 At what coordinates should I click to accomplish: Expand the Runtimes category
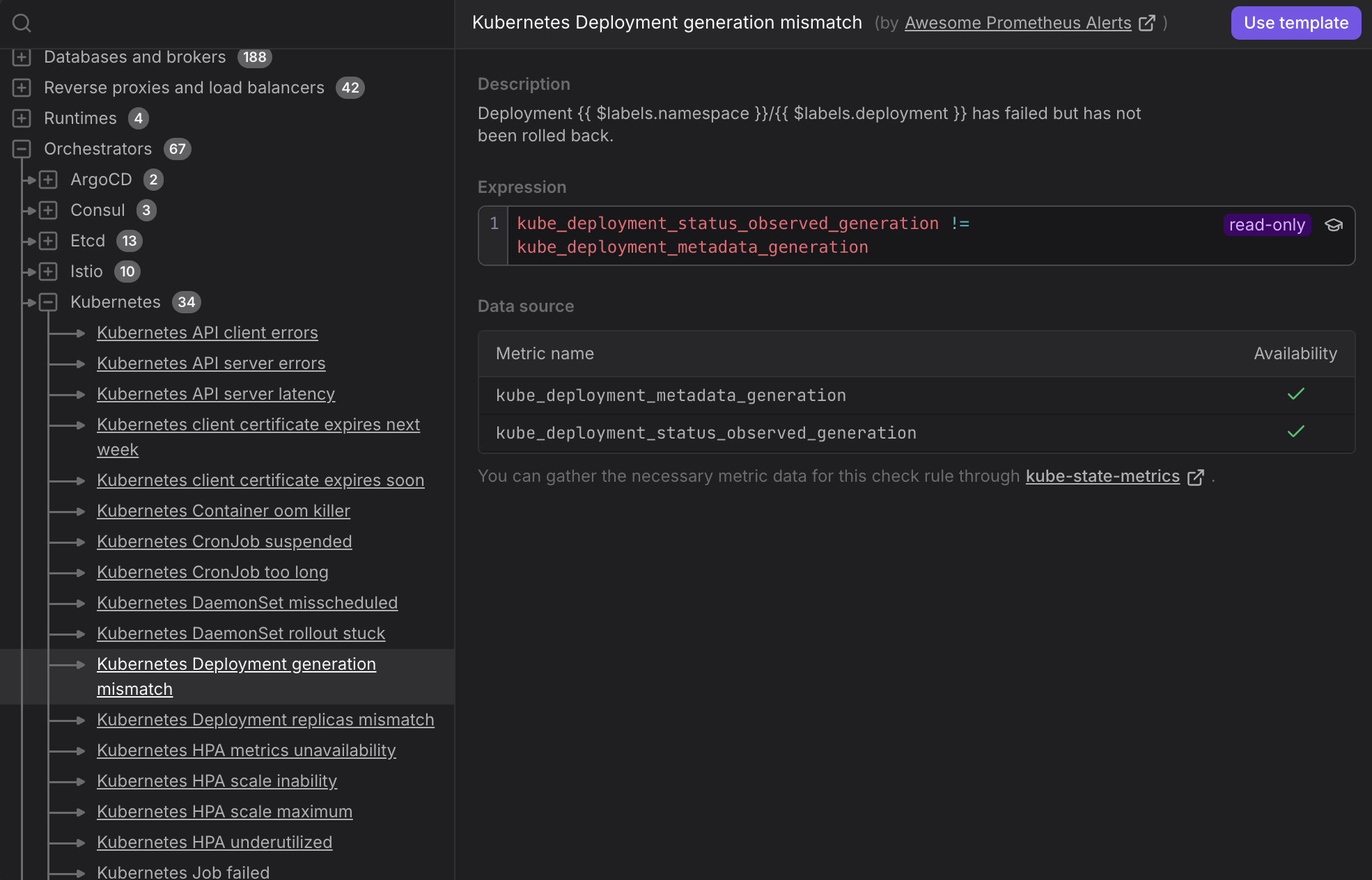coord(22,118)
